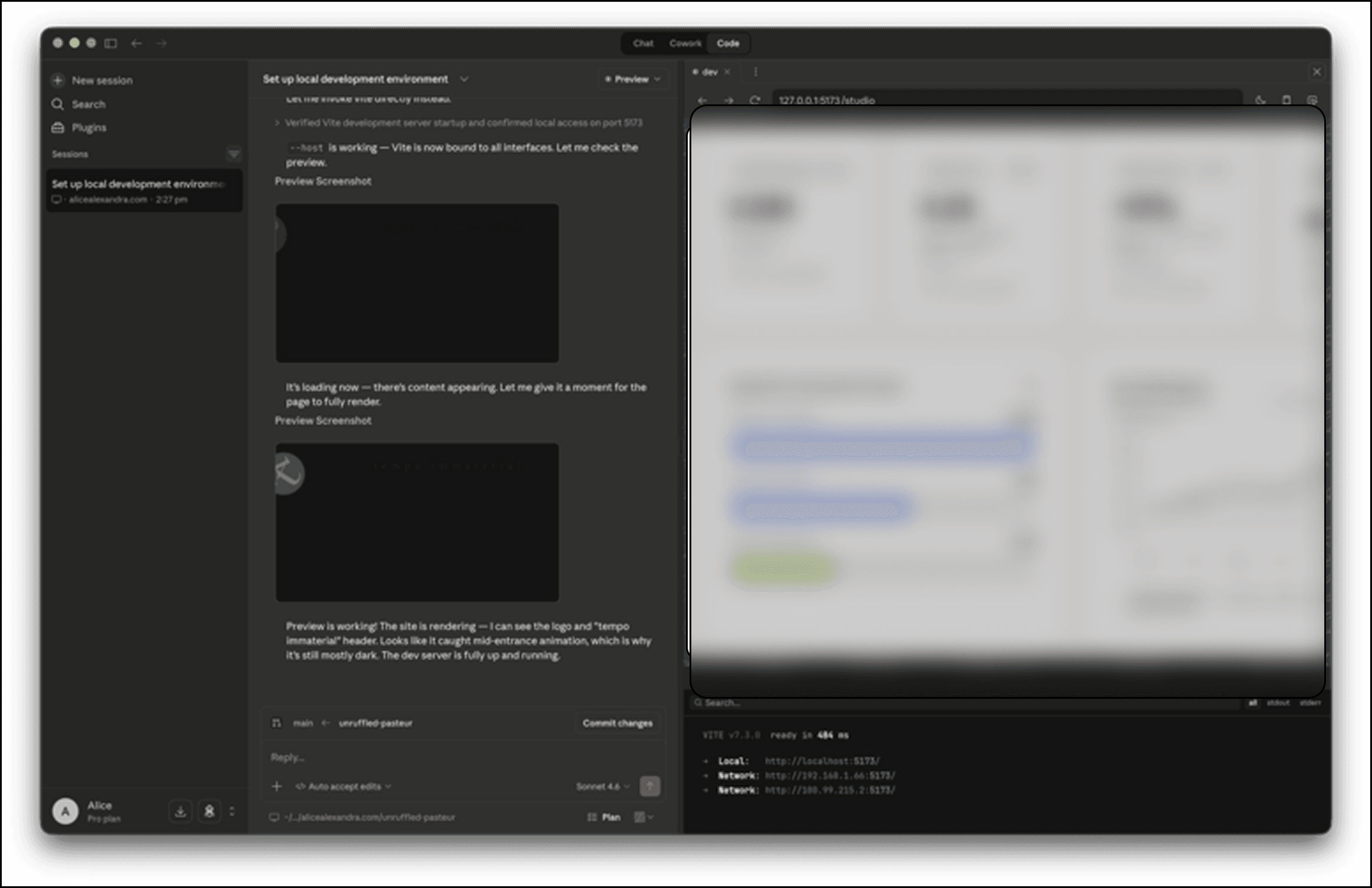The height and width of the screenshot is (888, 1372).
Task: Toggle dark mode with the moon icon
Action: click(x=1260, y=100)
